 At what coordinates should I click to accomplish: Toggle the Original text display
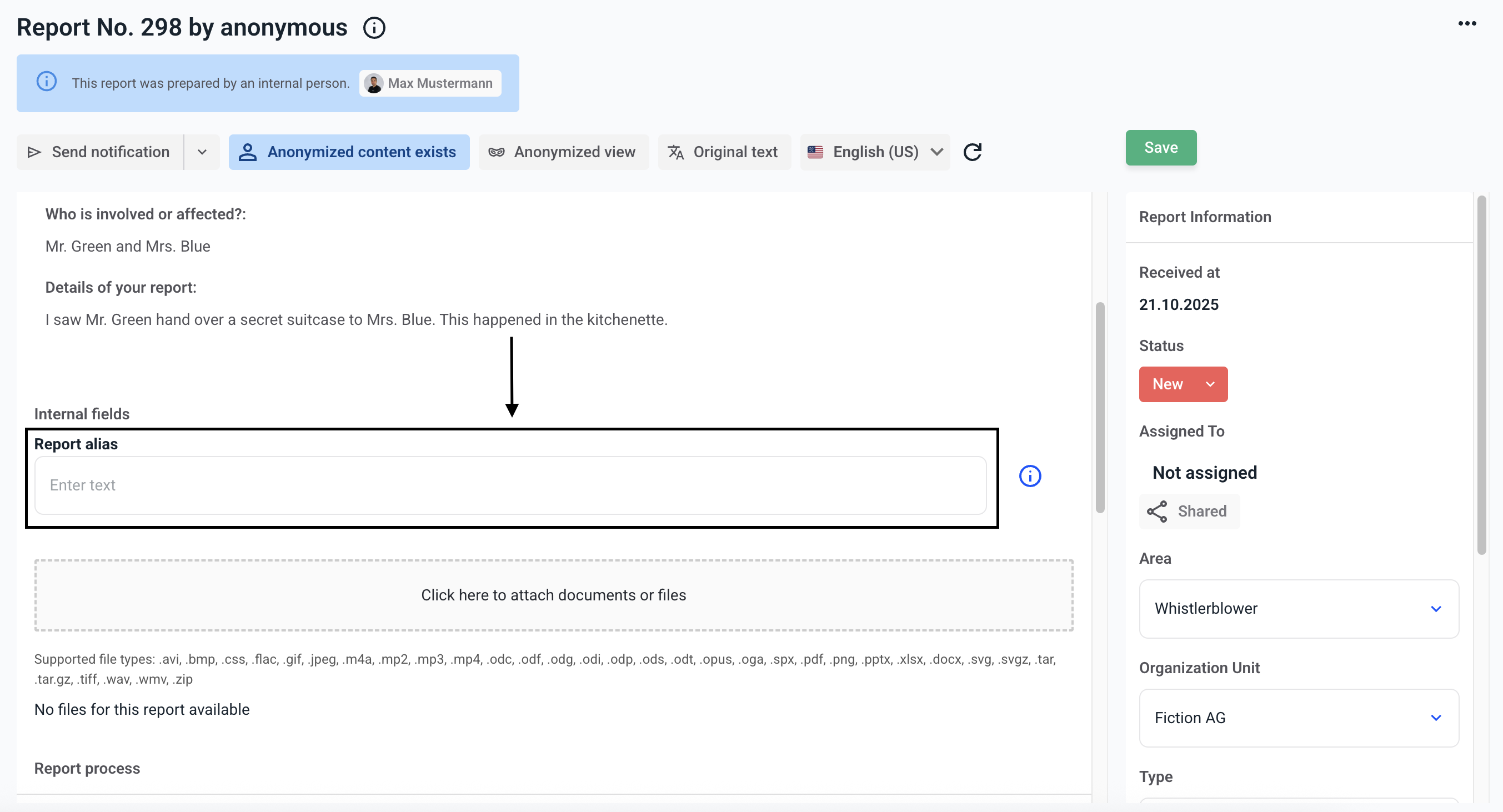724,152
